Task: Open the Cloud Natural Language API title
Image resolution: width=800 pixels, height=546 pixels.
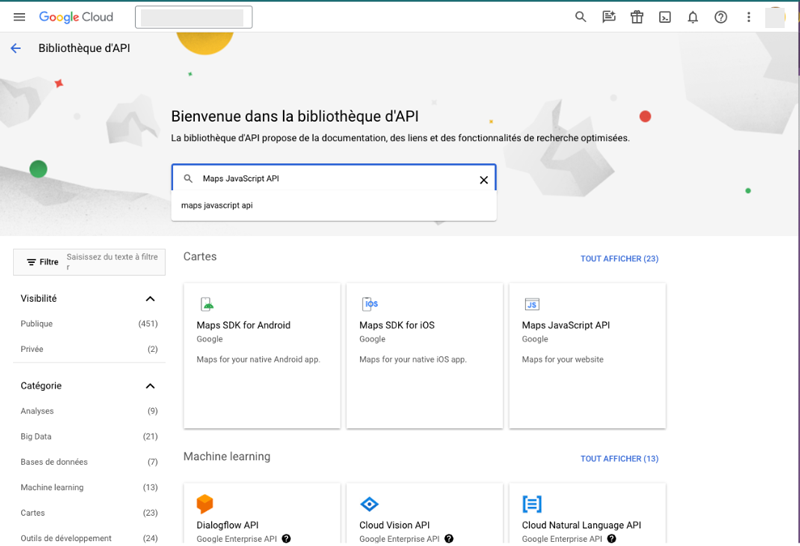Action: 581,525
